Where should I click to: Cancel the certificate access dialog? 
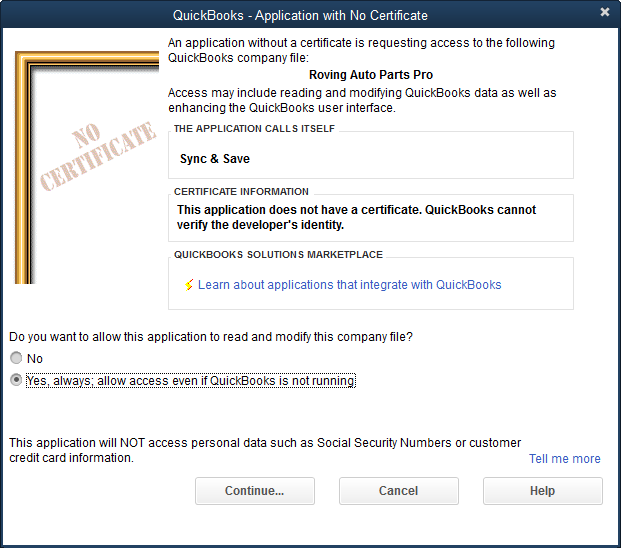pyautogui.click(x=398, y=491)
